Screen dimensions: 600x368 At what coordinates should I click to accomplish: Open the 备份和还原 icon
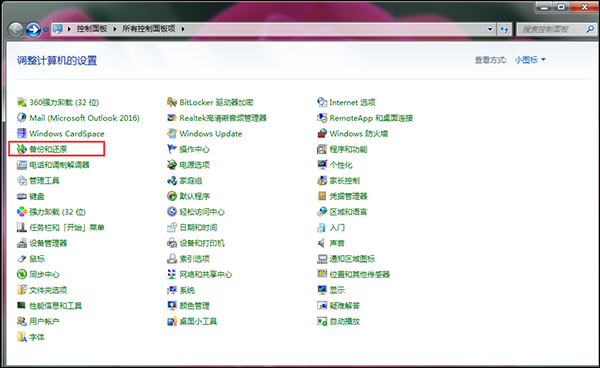tap(21, 149)
